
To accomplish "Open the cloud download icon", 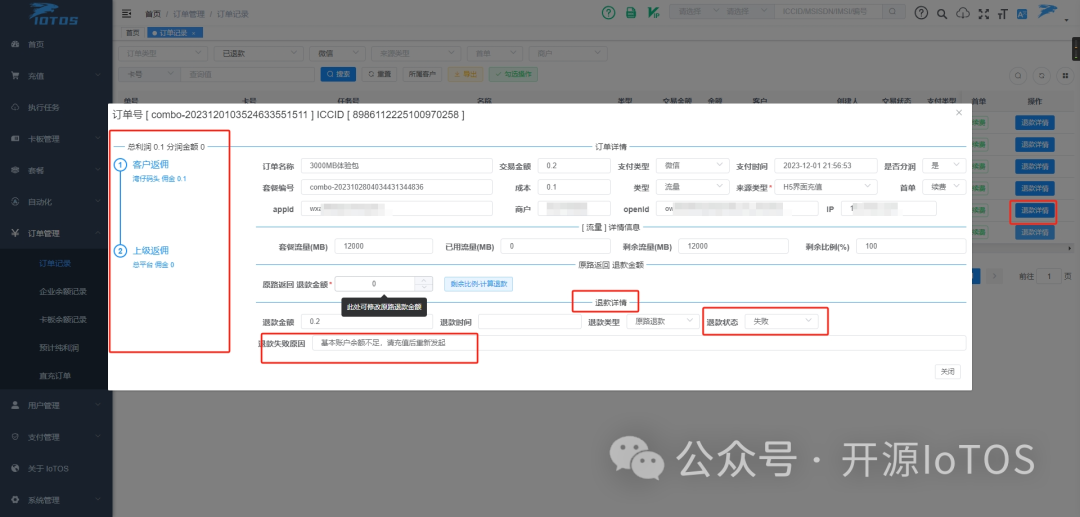I will click(963, 14).
